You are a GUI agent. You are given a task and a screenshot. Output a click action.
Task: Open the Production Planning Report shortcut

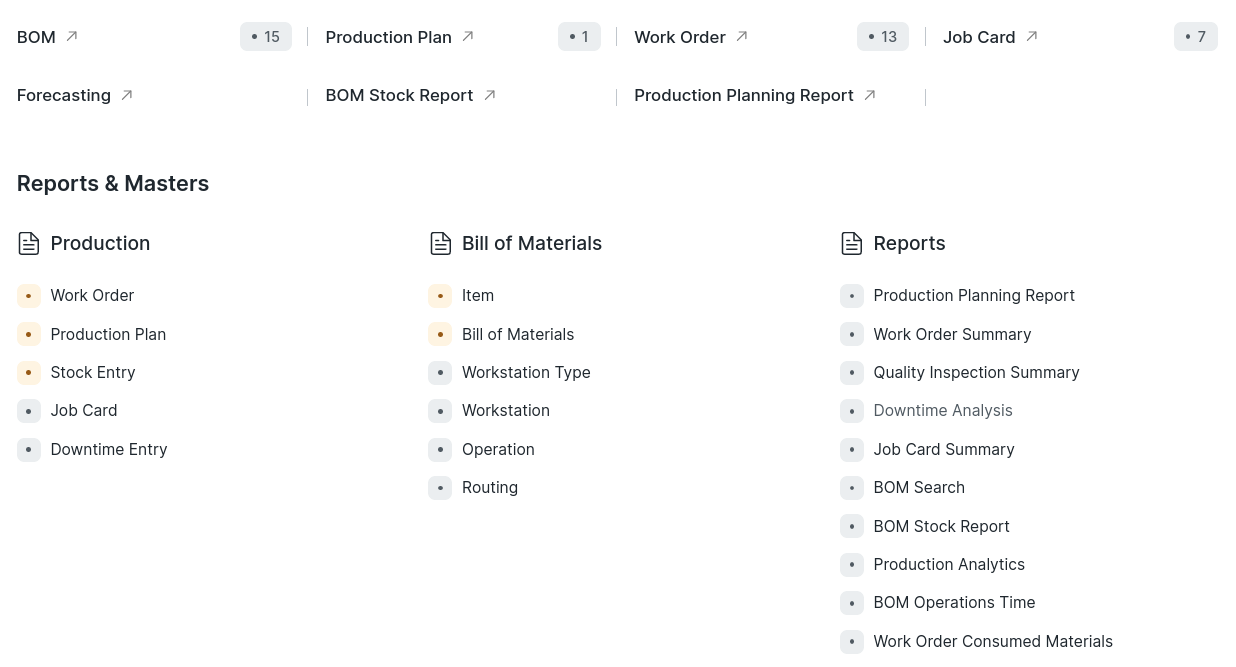click(x=744, y=95)
